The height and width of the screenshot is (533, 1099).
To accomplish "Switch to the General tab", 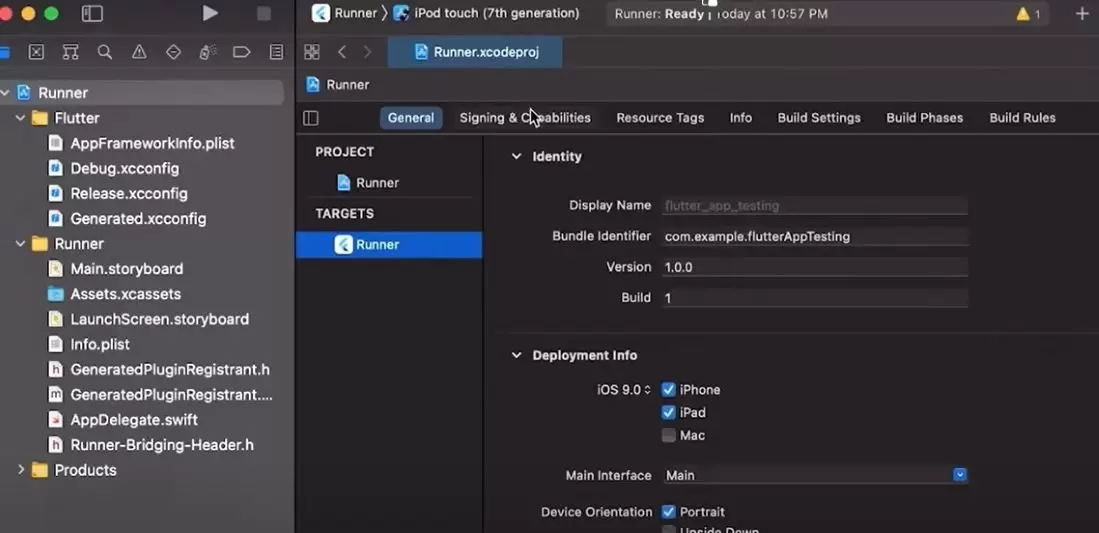I will click(411, 118).
